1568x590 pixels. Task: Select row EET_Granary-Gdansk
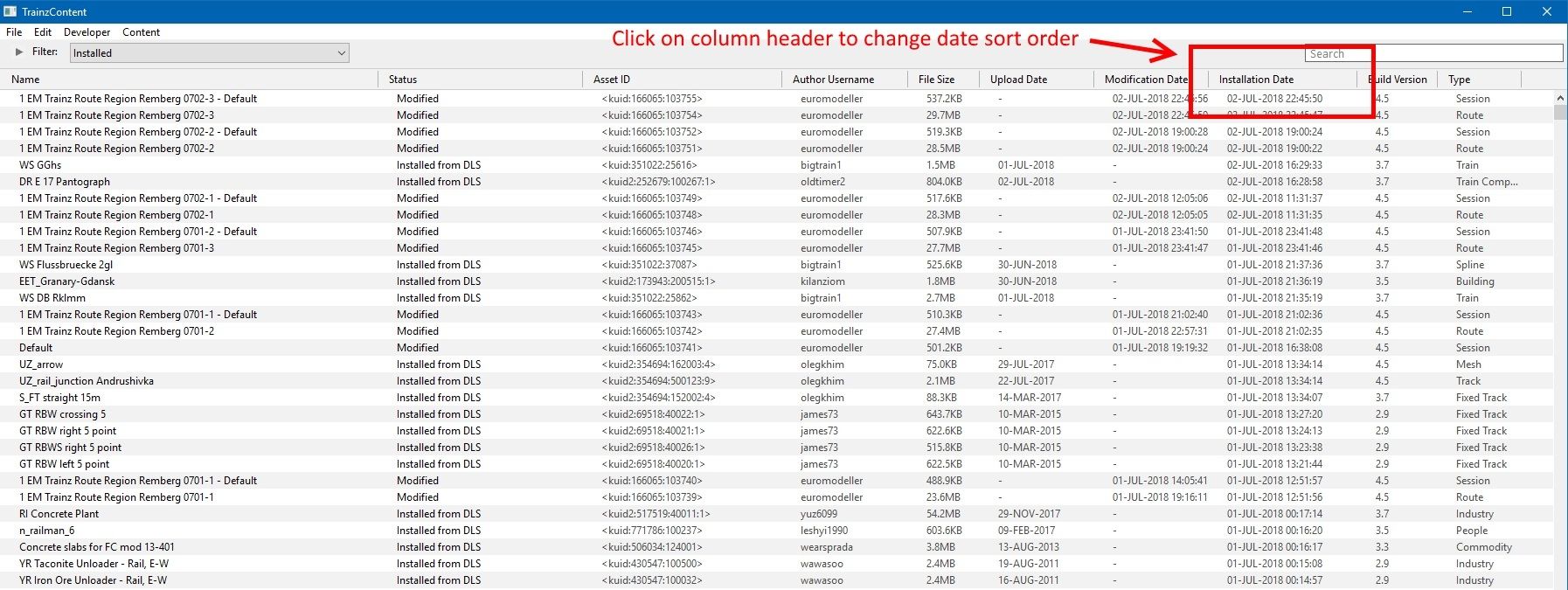coord(778,281)
